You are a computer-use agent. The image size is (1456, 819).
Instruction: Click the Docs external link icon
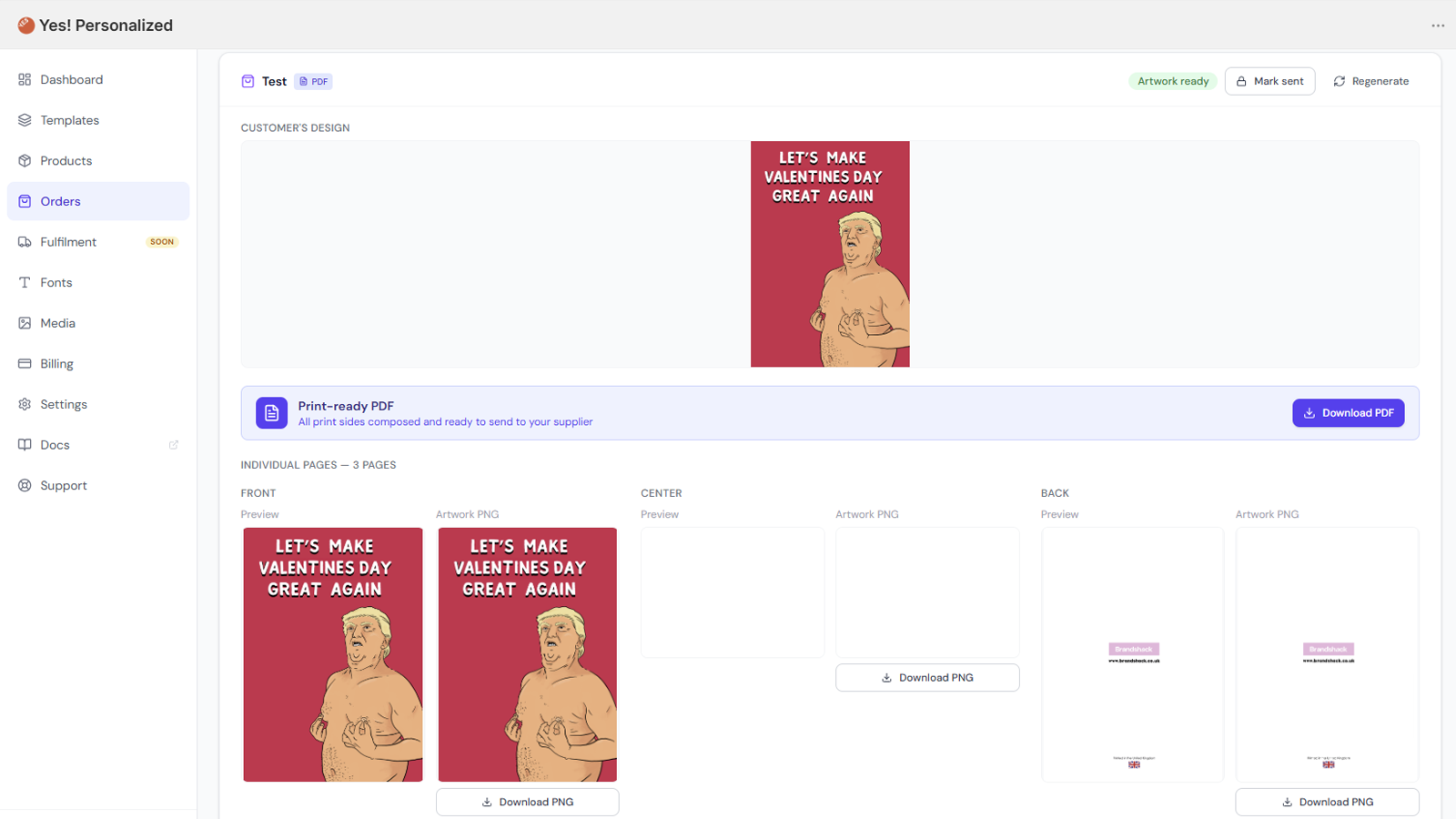tap(174, 445)
